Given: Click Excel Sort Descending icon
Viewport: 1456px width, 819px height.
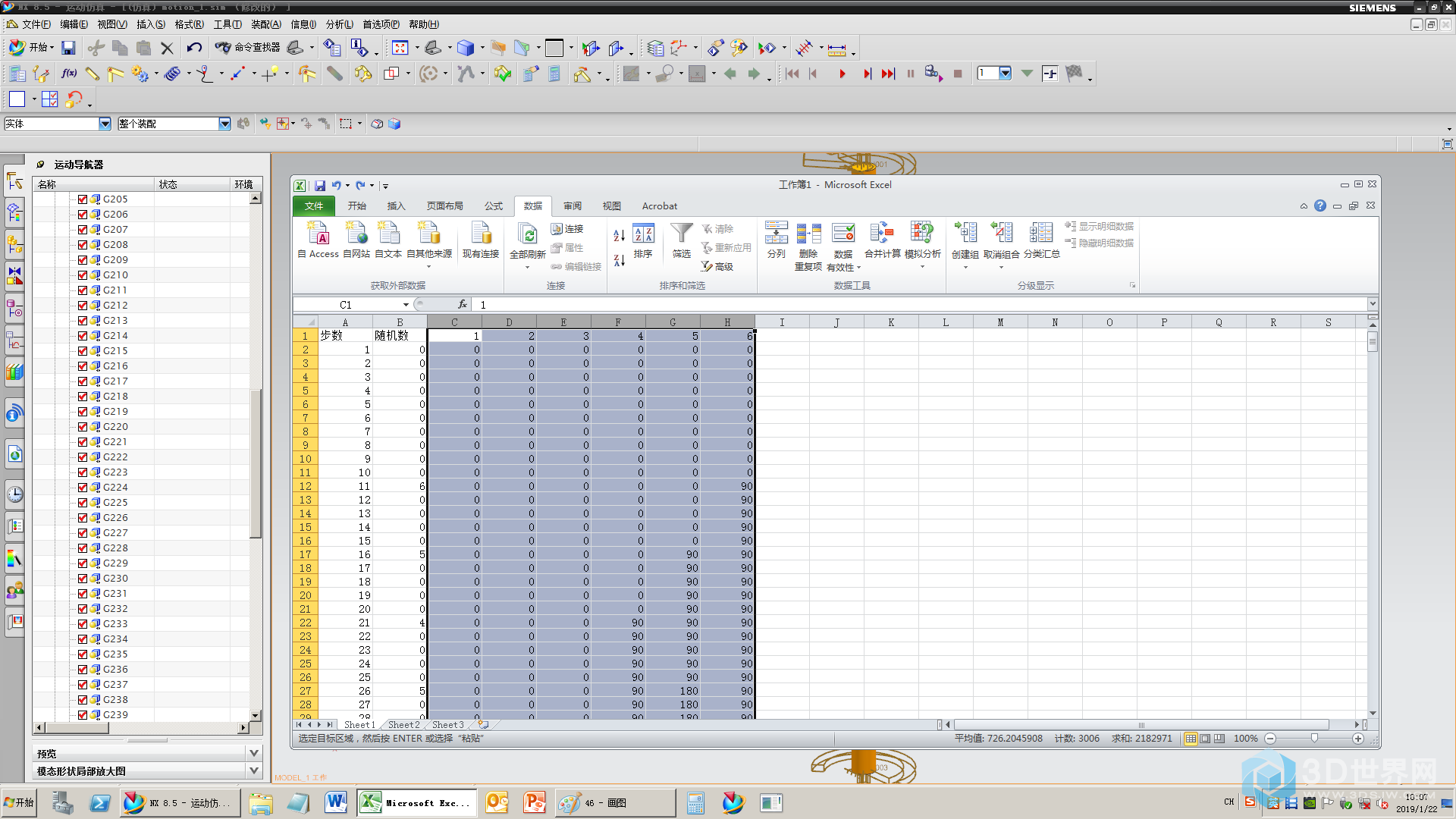Looking at the screenshot, I should [619, 260].
